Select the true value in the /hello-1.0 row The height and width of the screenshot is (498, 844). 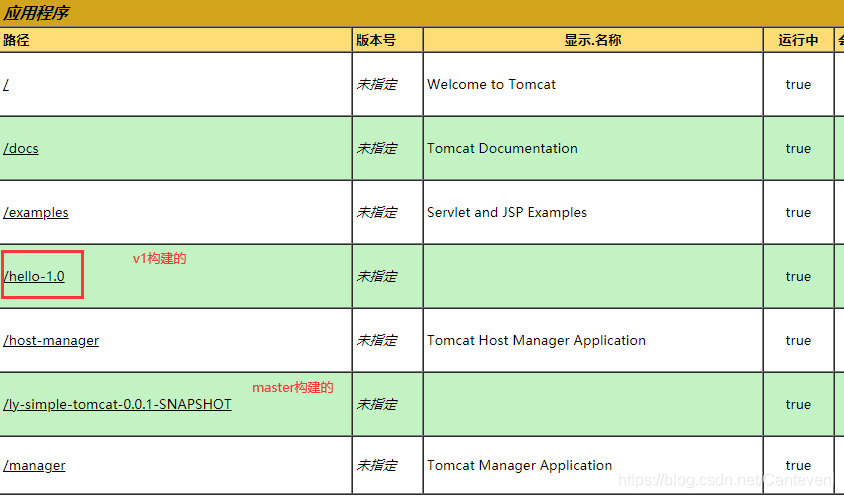798,277
